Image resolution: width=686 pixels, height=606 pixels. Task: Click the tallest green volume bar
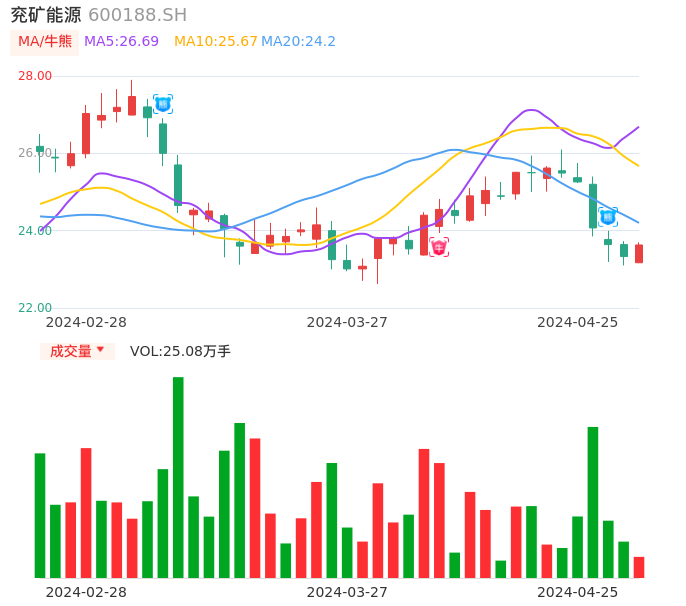click(178, 477)
